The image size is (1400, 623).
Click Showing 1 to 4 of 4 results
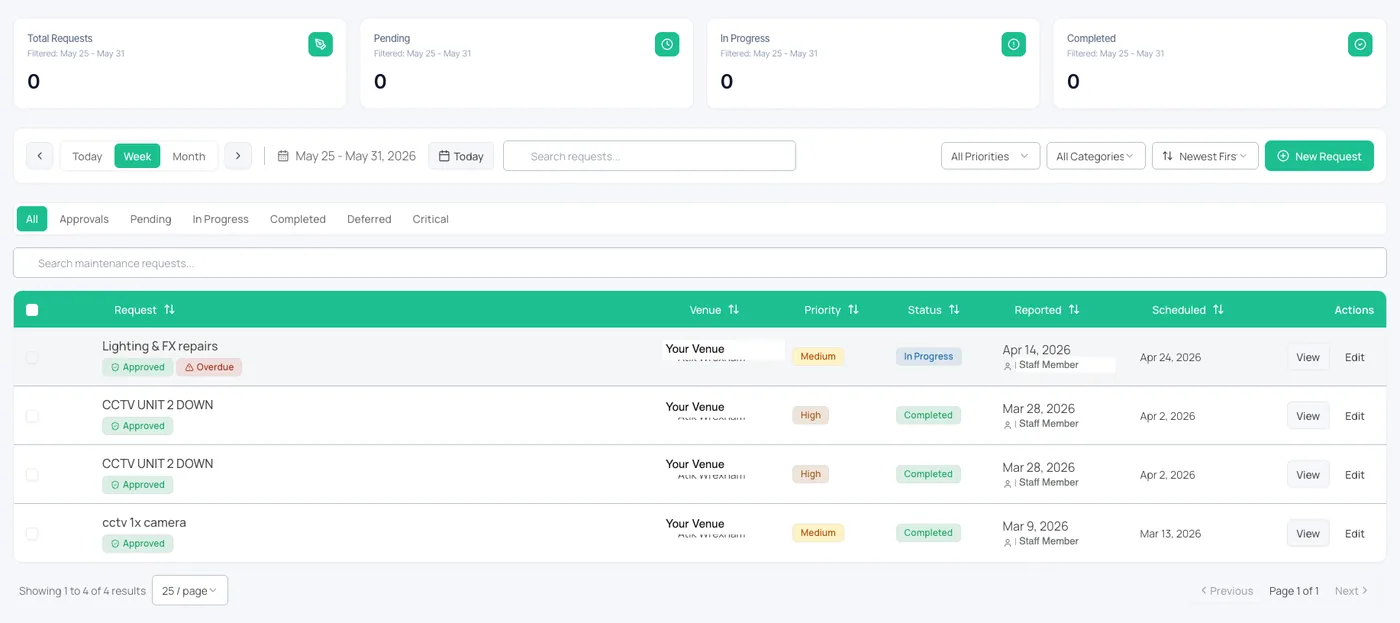click(x=83, y=591)
